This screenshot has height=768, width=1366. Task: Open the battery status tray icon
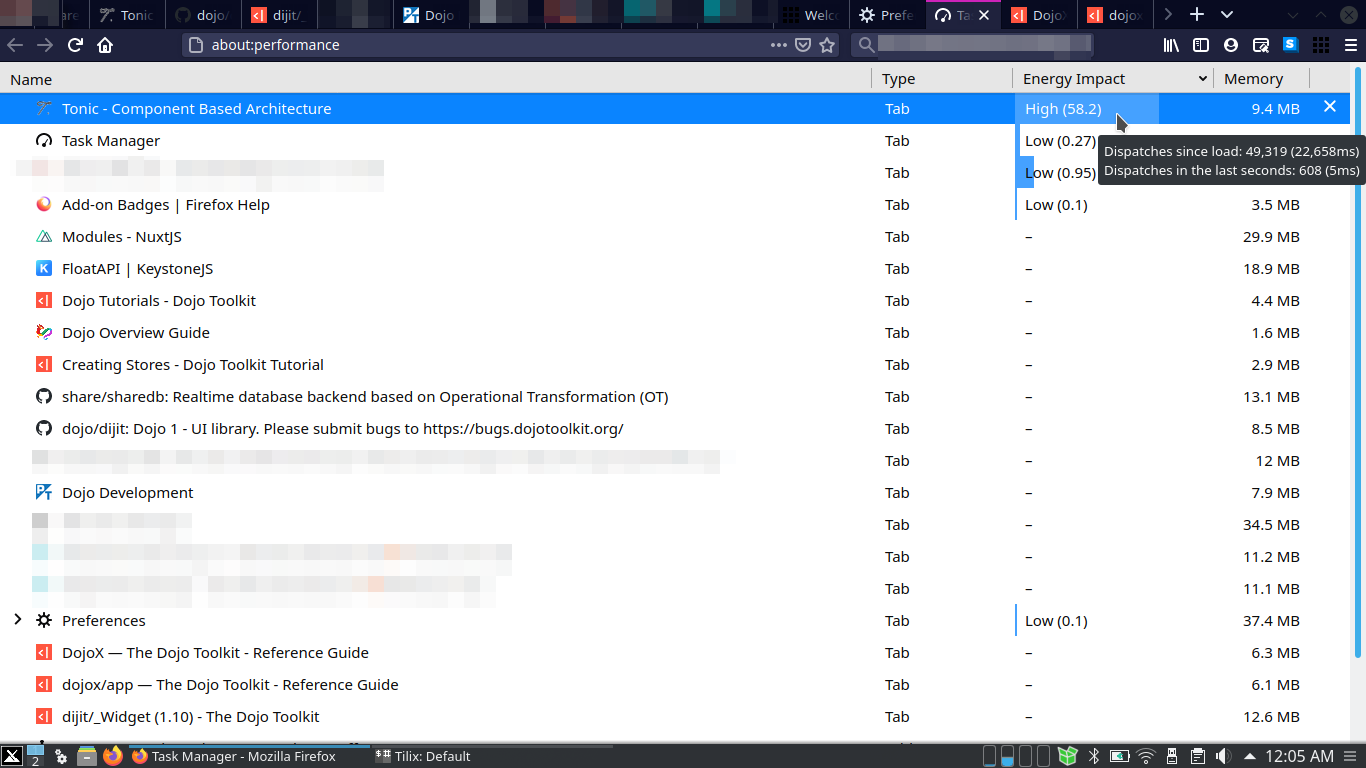pos(1120,756)
